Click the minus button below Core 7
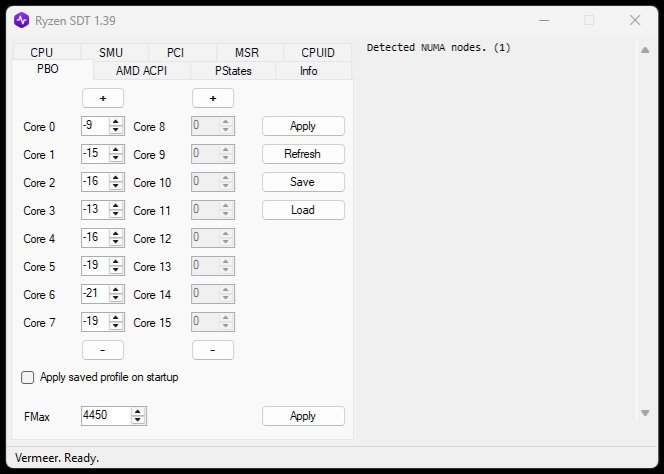This screenshot has width=664, height=474. coord(103,350)
